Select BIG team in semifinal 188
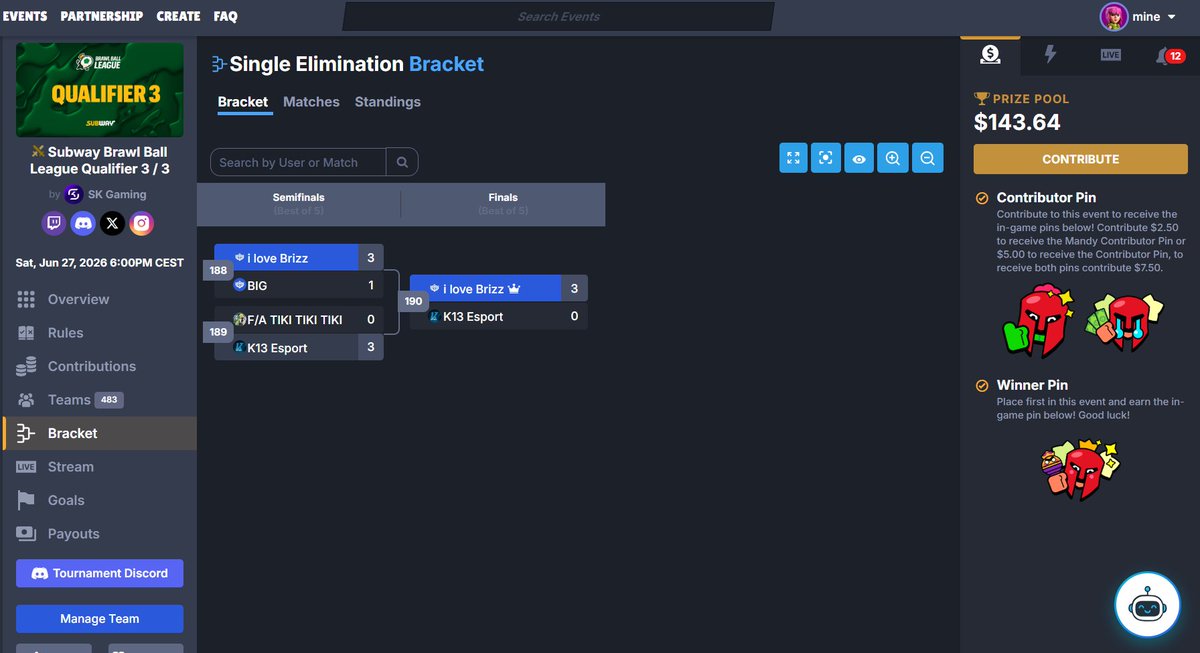The width and height of the screenshot is (1200, 653). (299, 285)
